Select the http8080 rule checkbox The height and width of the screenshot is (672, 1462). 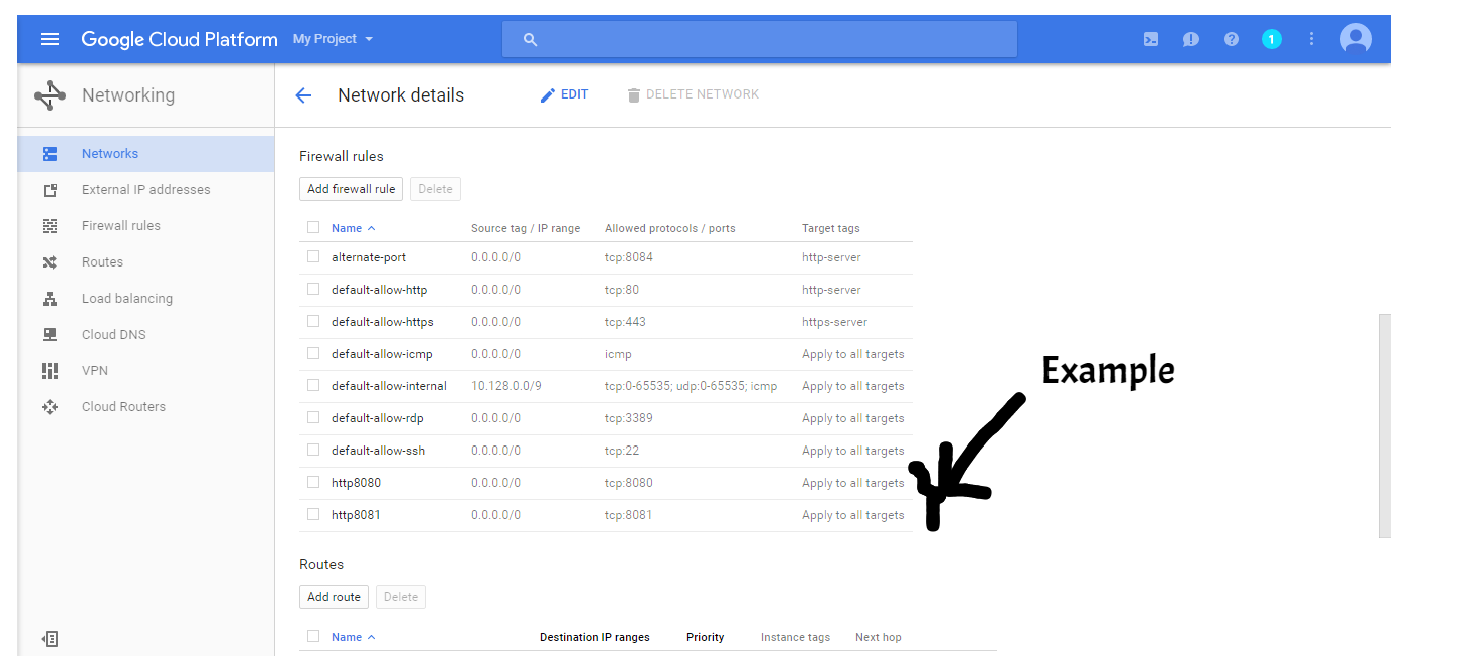313,482
